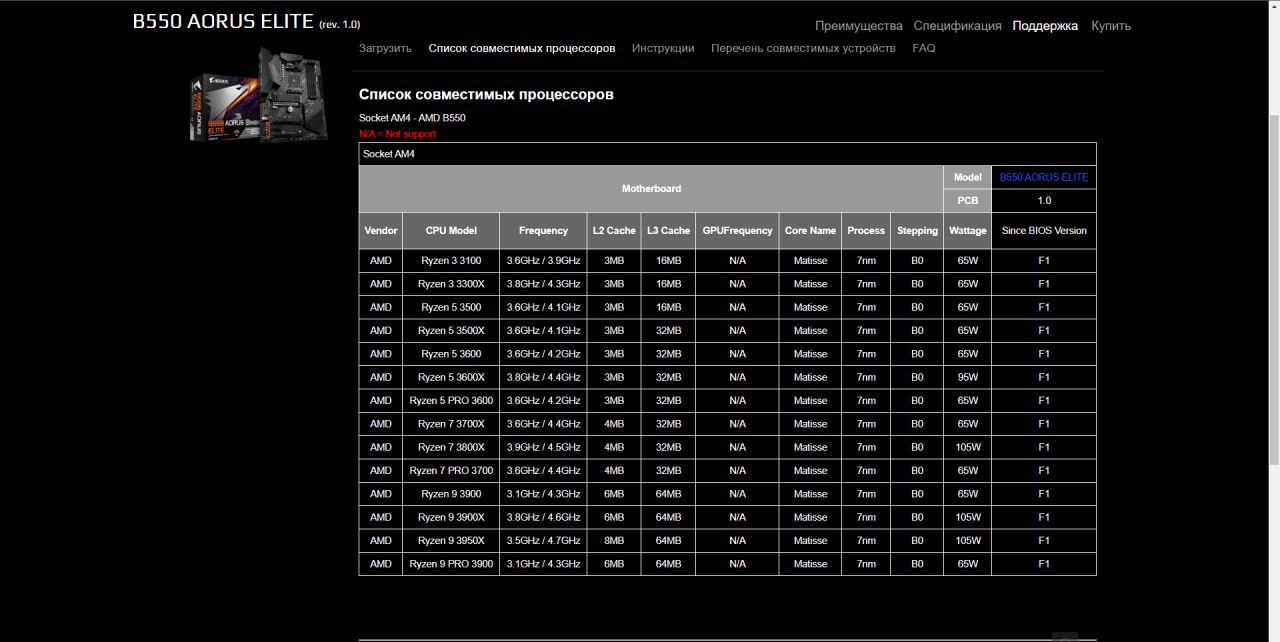Click the Socket AM4 table row

[727, 154]
